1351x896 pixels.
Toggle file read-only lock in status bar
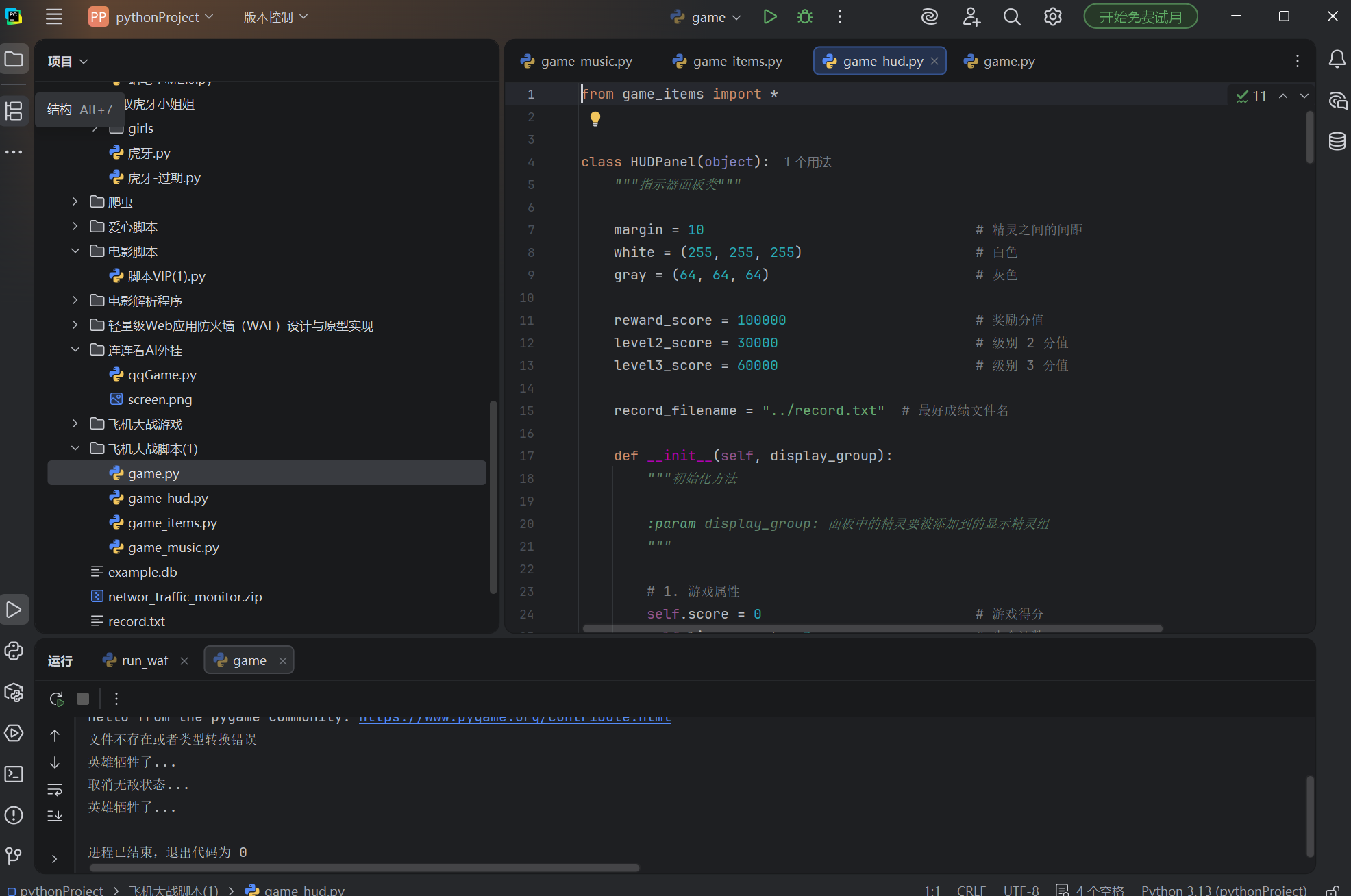pyautogui.click(x=1333, y=890)
